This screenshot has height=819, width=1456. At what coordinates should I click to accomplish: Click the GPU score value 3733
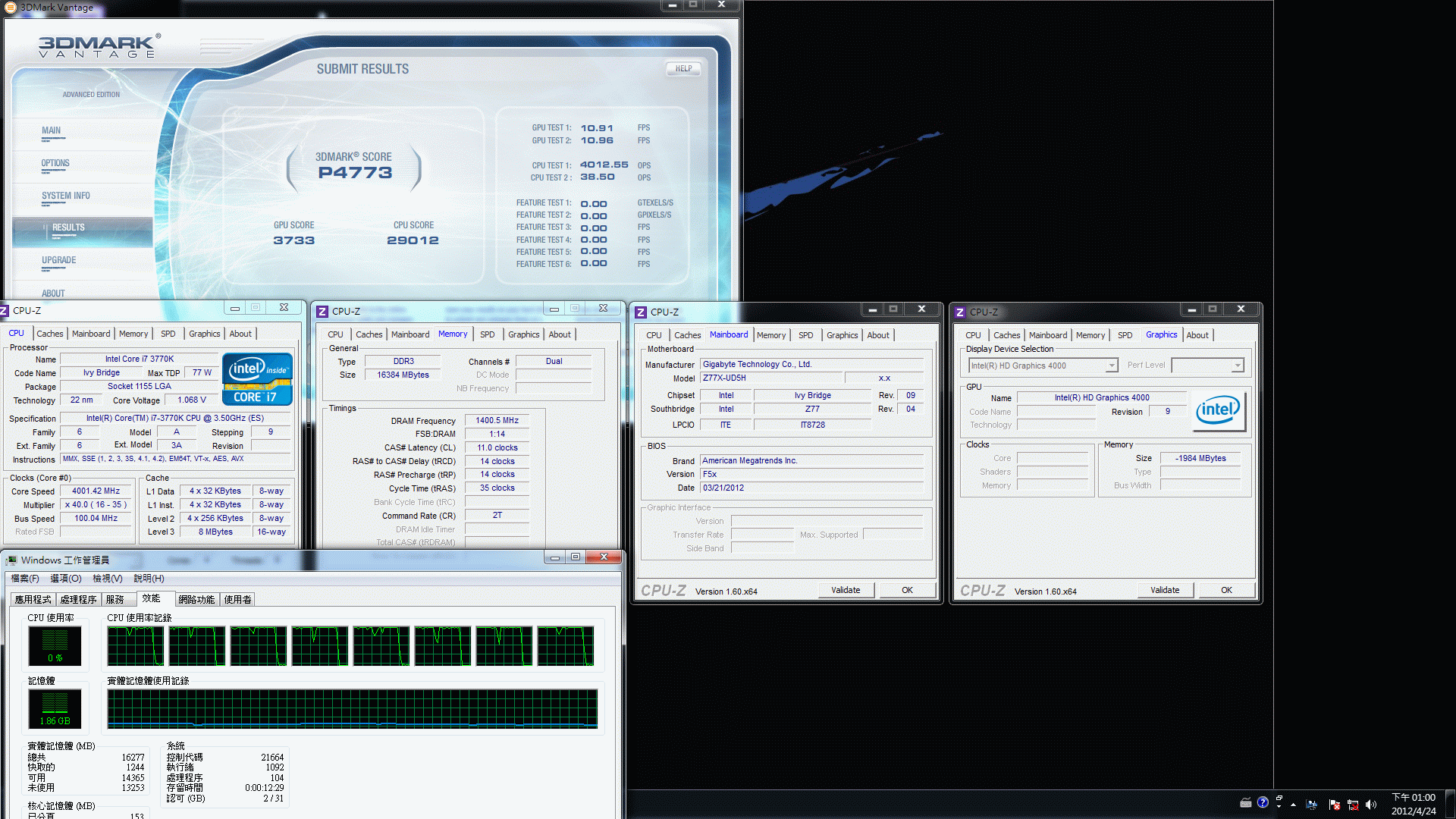click(294, 240)
